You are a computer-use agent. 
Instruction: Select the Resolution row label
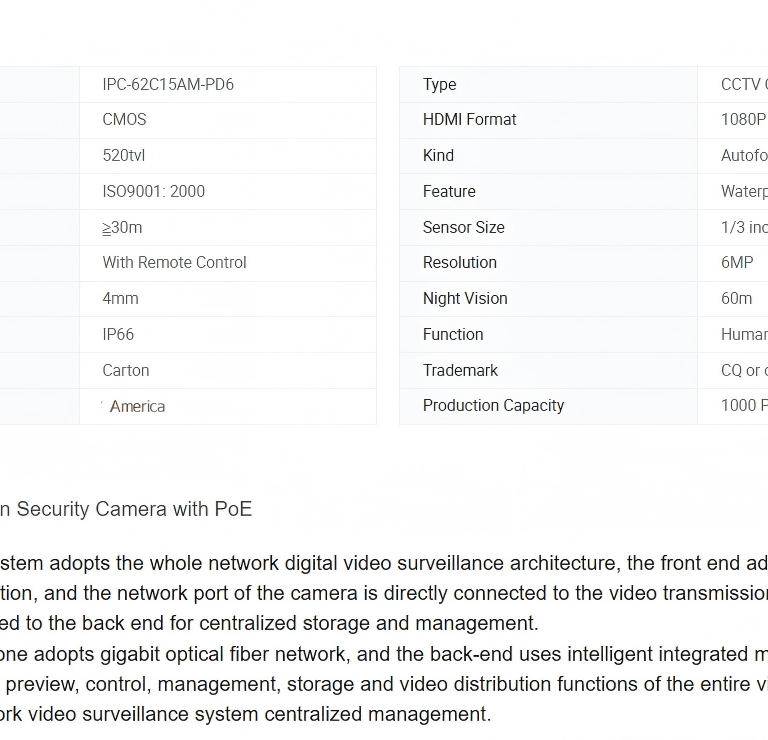pyautogui.click(x=460, y=263)
